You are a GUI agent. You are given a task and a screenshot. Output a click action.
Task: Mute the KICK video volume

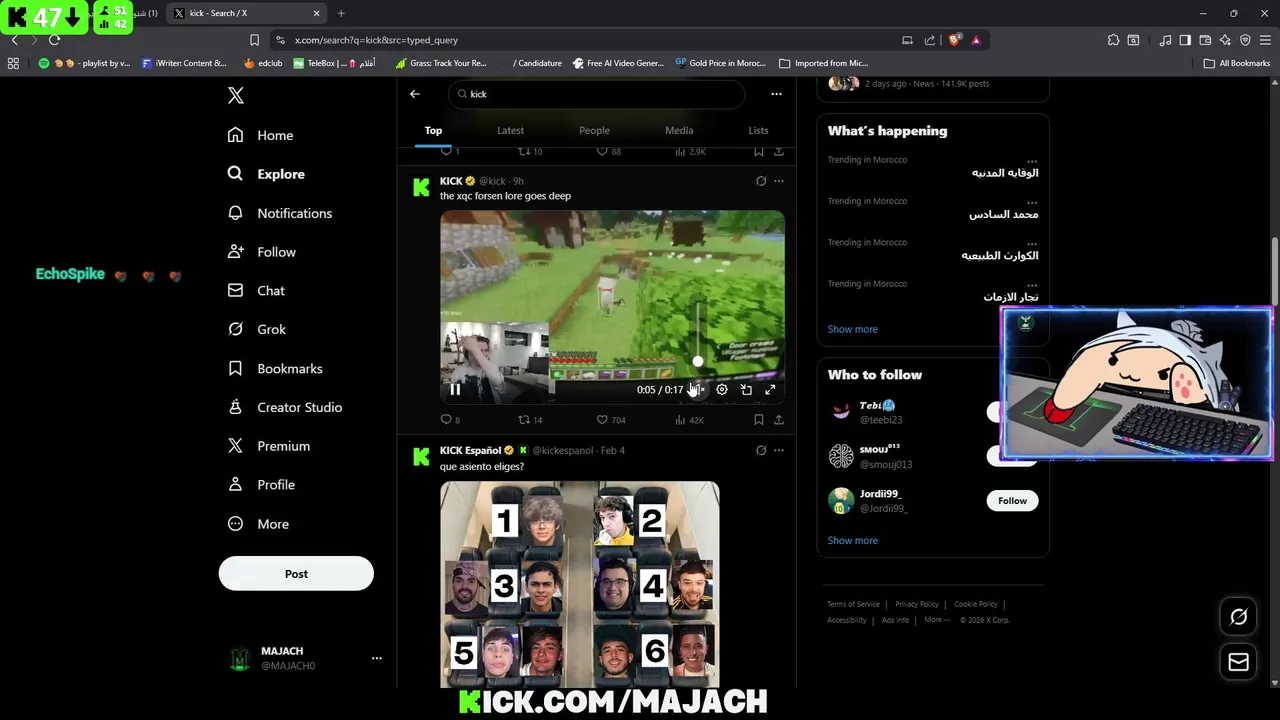(x=698, y=390)
